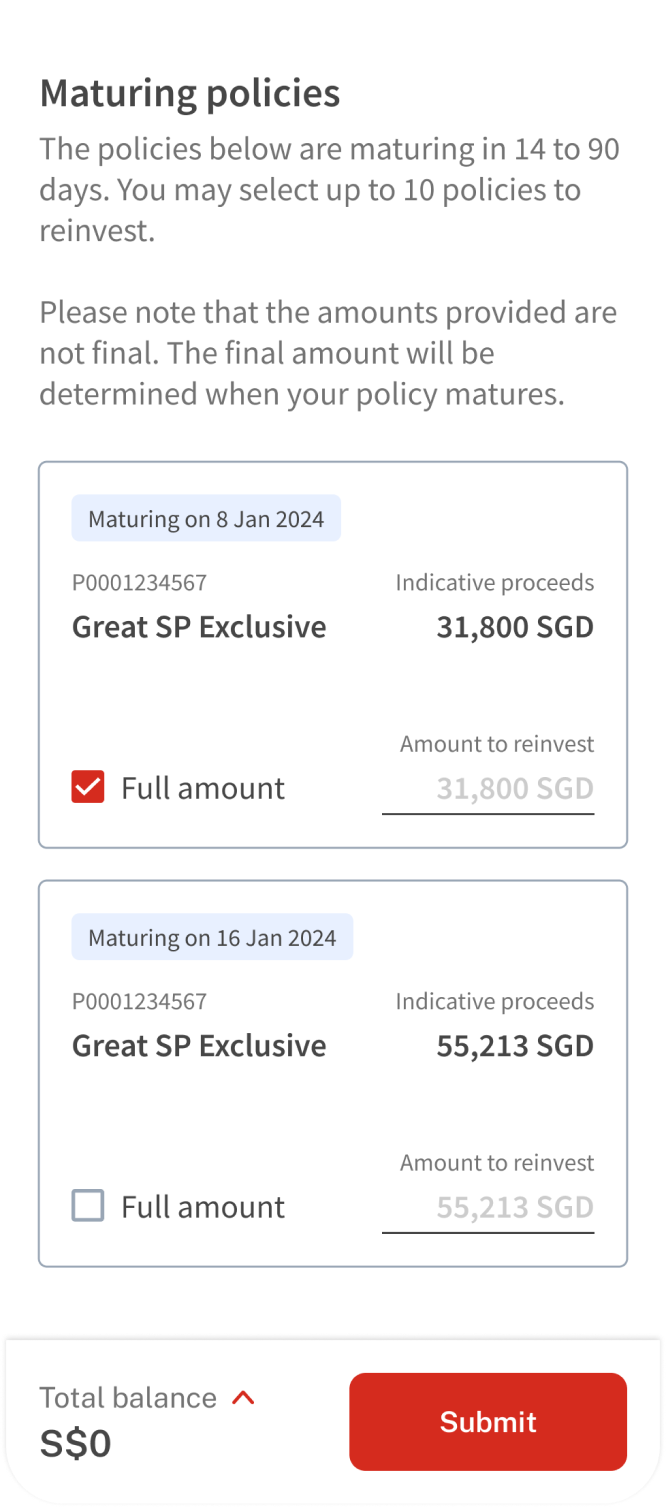666x1508 pixels.
Task: Click policy number in the 16 Jan card
Action: pos(139,1002)
